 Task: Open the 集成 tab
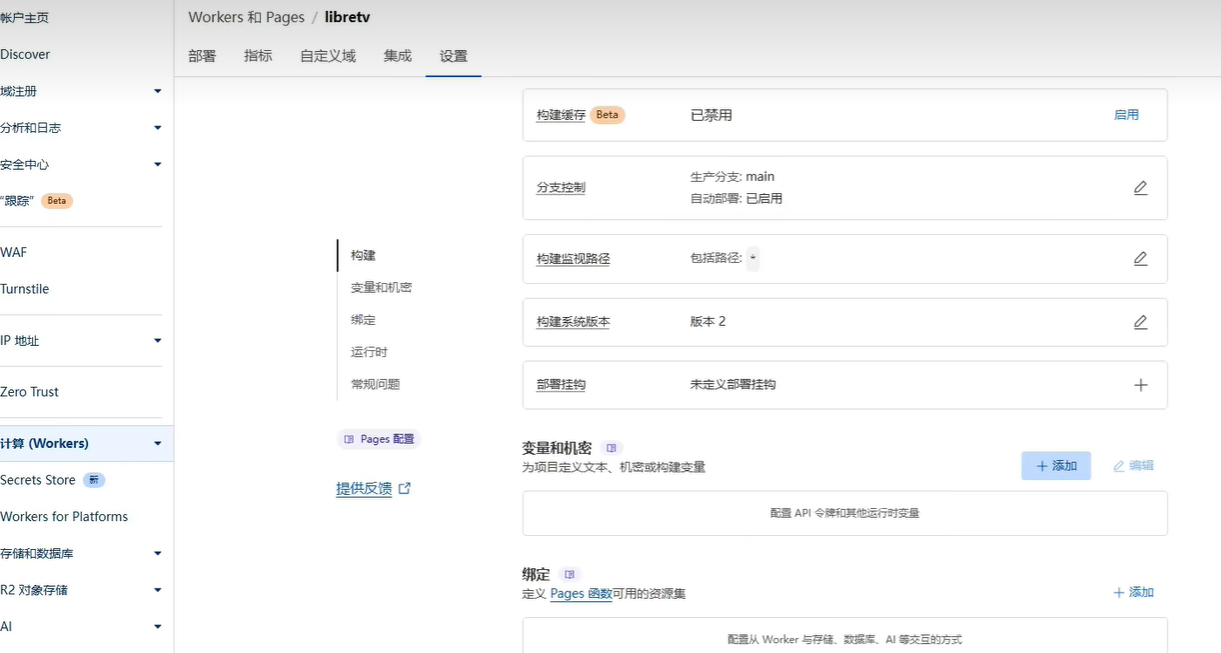pos(397,56)
